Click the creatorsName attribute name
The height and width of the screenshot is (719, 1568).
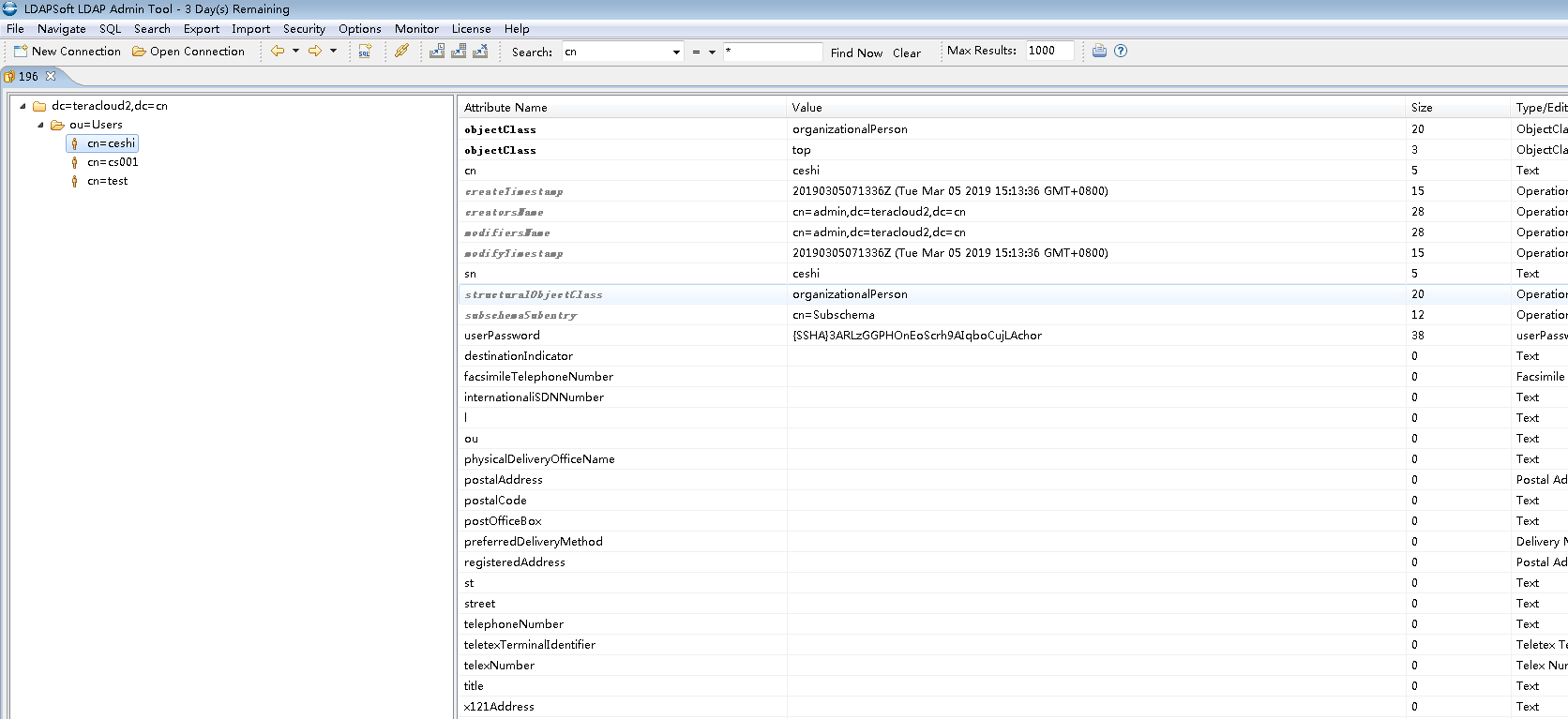505,212
